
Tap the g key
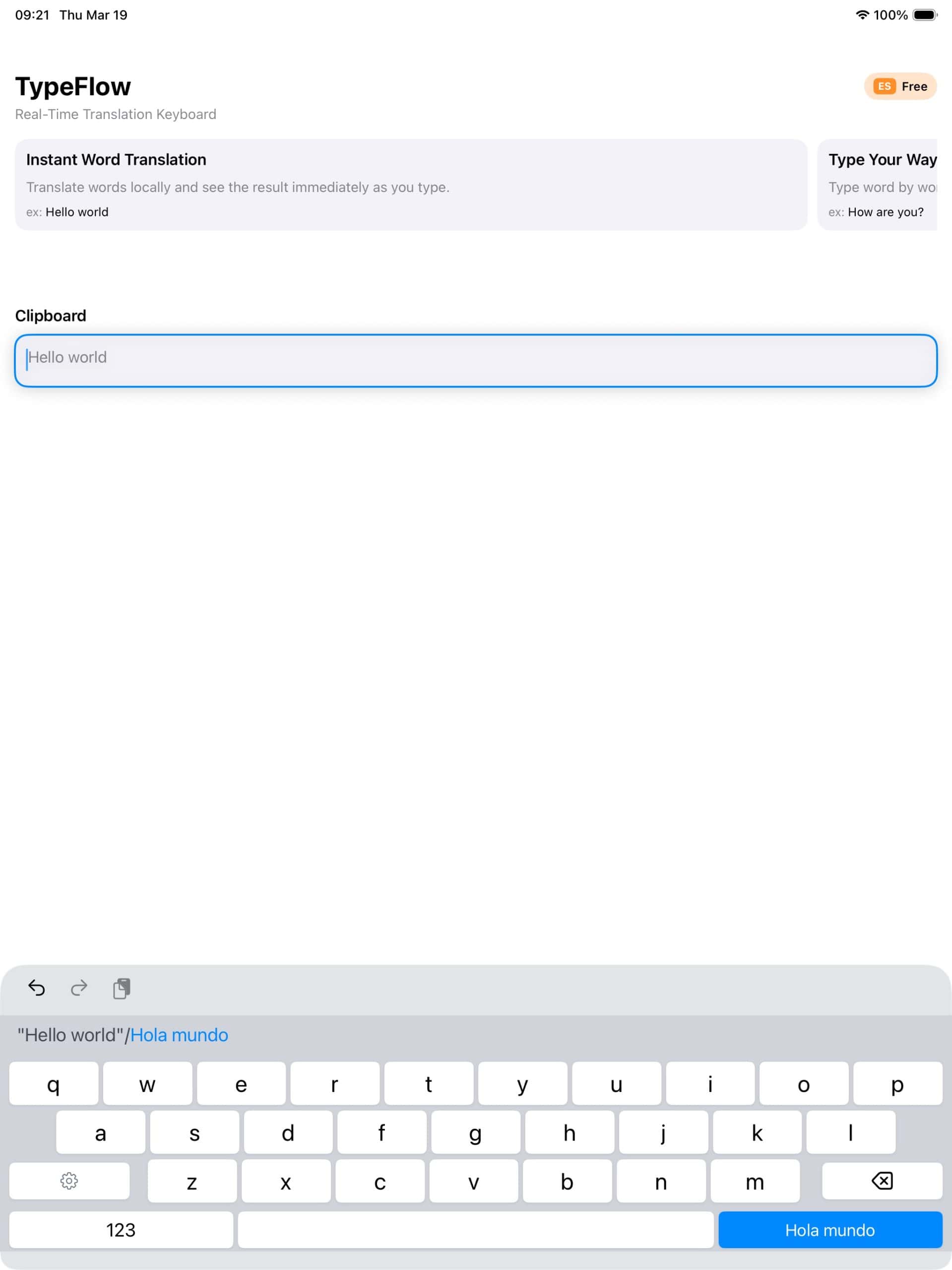tap(475, 1132)
